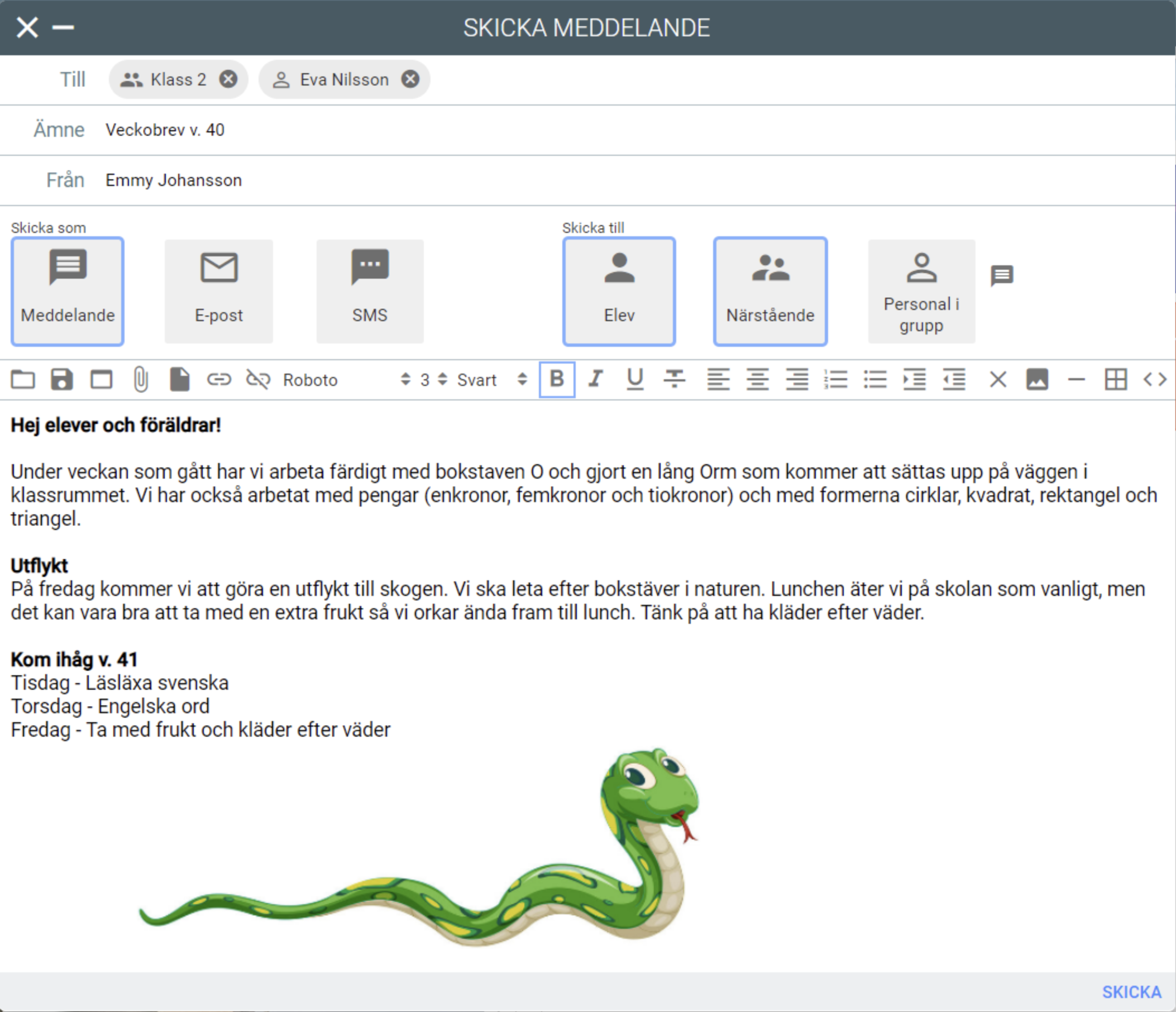Click the numbered list icon
This screenshot has height=1012, width=1176.
coord(836,379)
